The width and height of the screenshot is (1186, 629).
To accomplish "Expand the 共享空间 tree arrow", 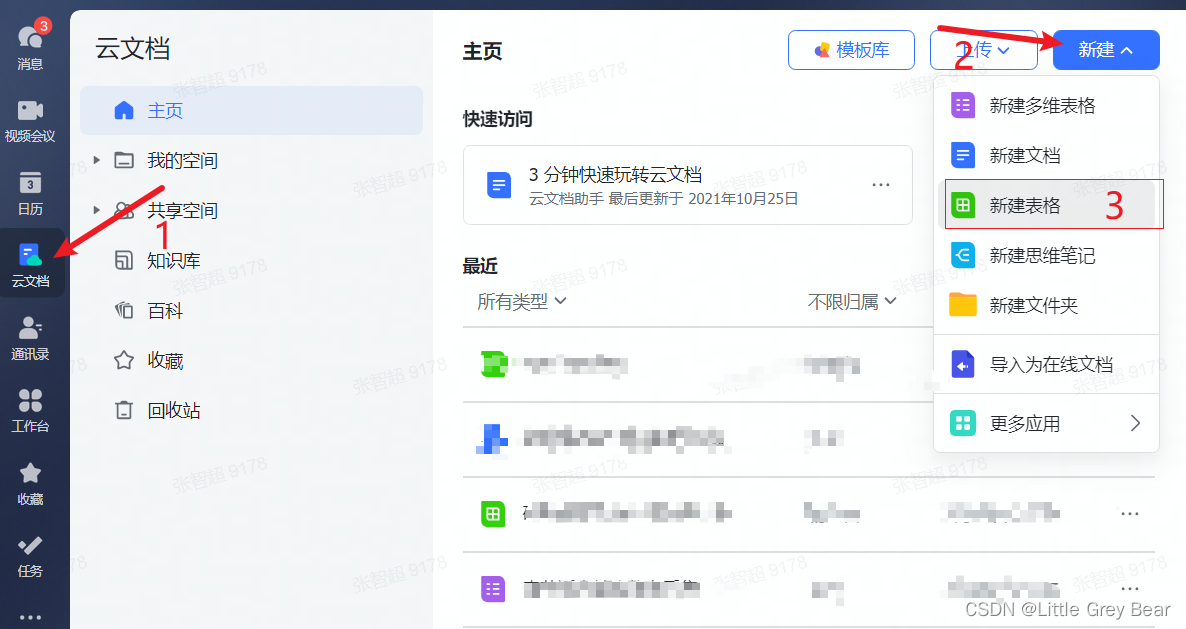I will 96,210.
